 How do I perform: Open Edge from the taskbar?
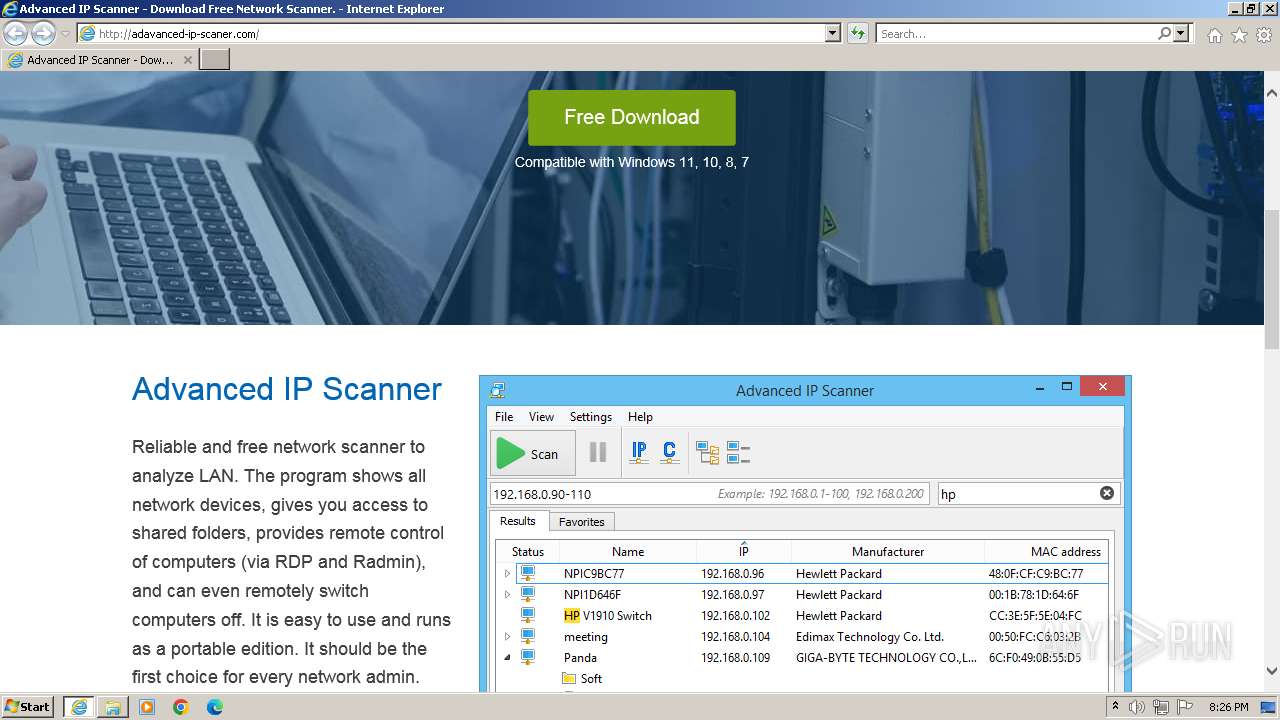215,707
